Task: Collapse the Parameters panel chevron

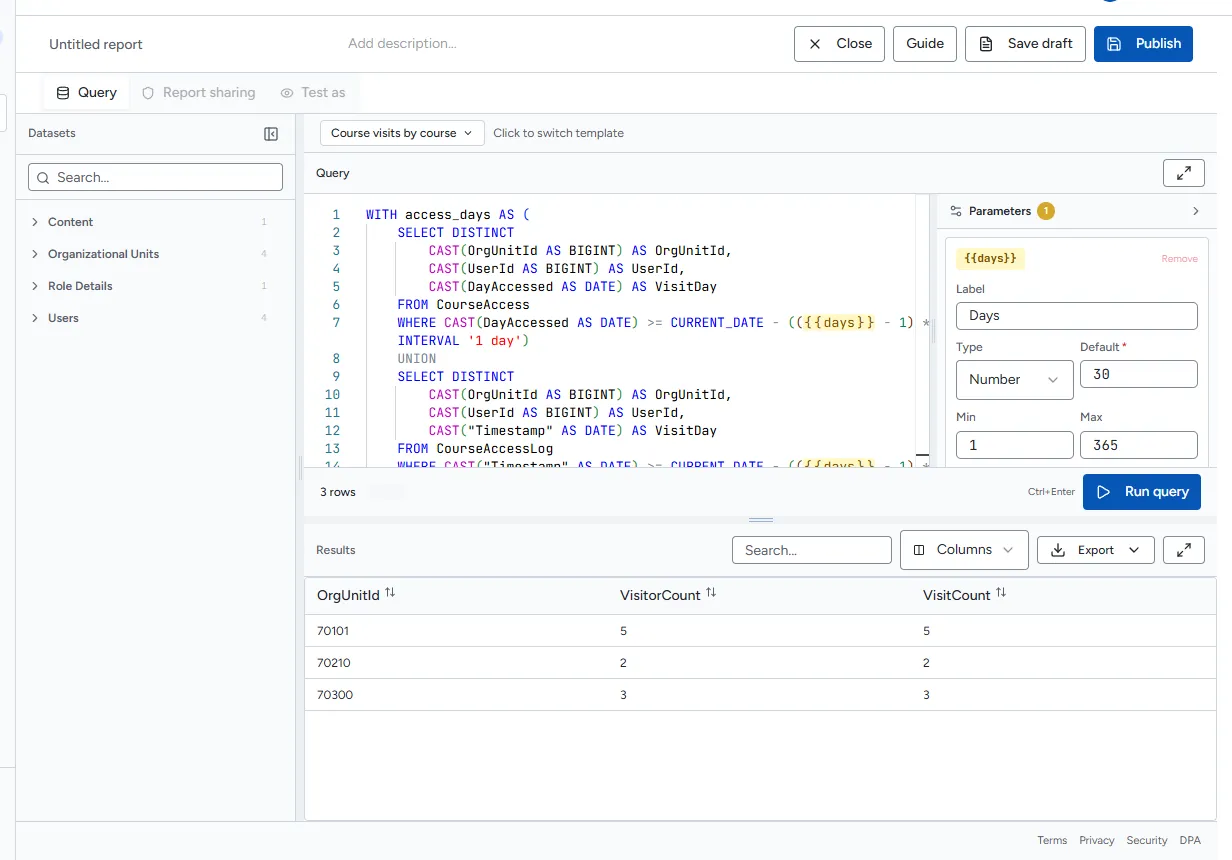Action: click(1196, 211)
